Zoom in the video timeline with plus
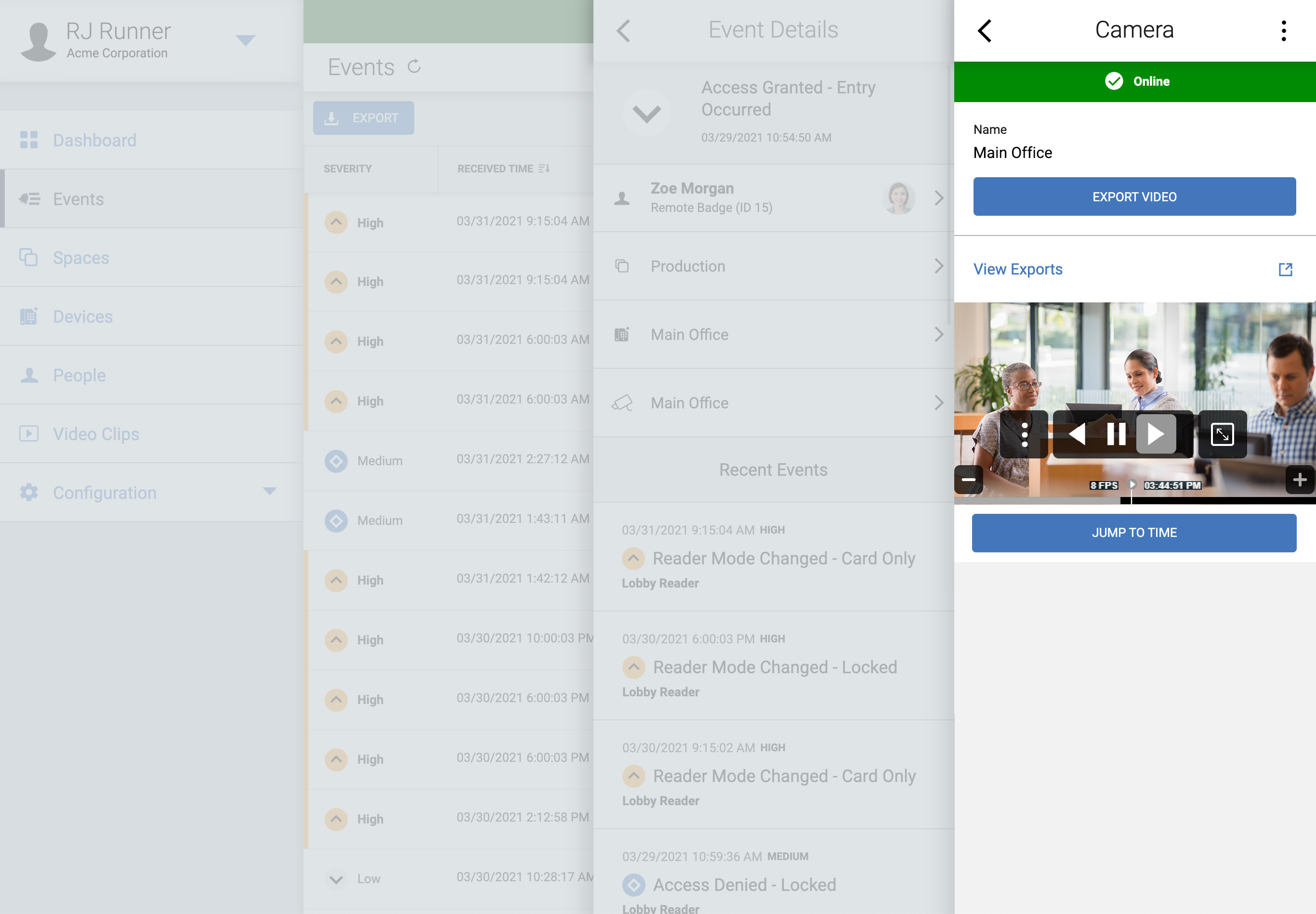The height and width of the screenshot is (914, 1316). click(x=1300, y=479)
